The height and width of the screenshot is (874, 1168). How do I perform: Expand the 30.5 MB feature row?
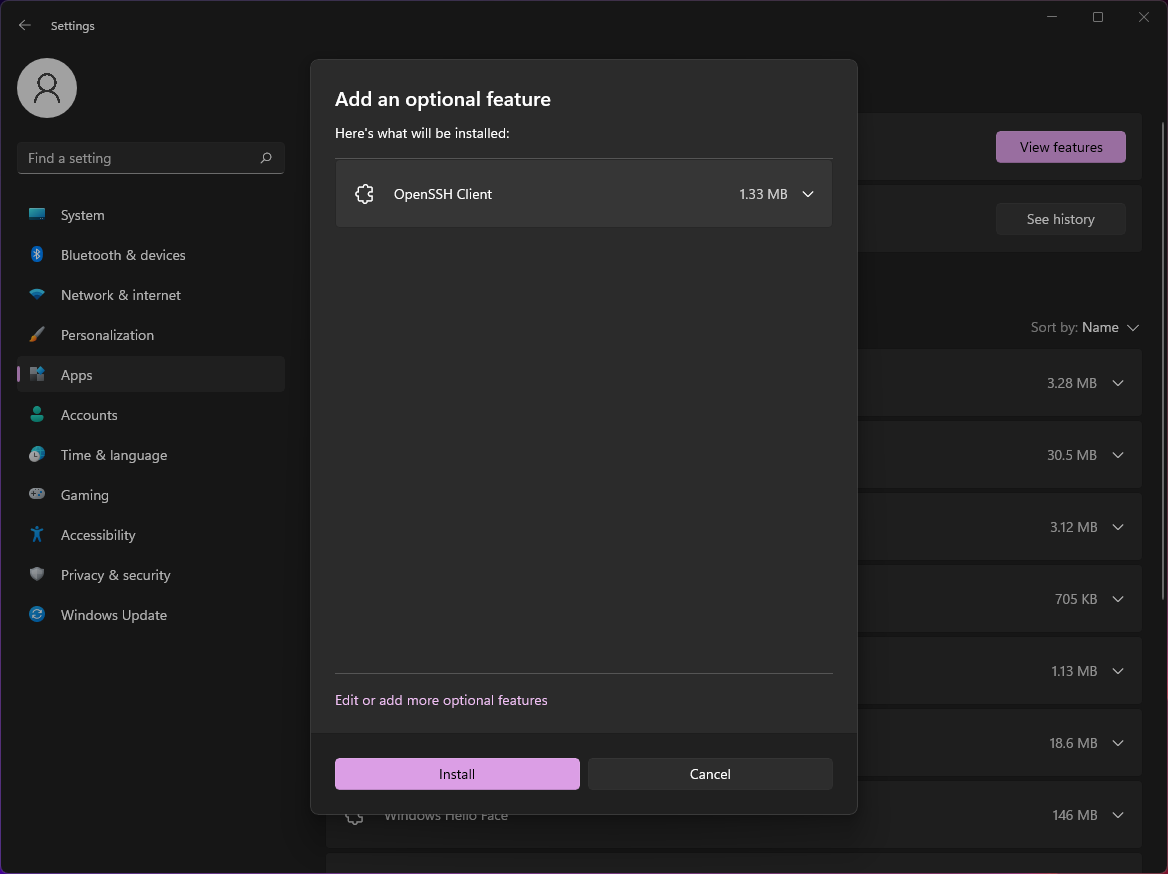coord(1118,455)
